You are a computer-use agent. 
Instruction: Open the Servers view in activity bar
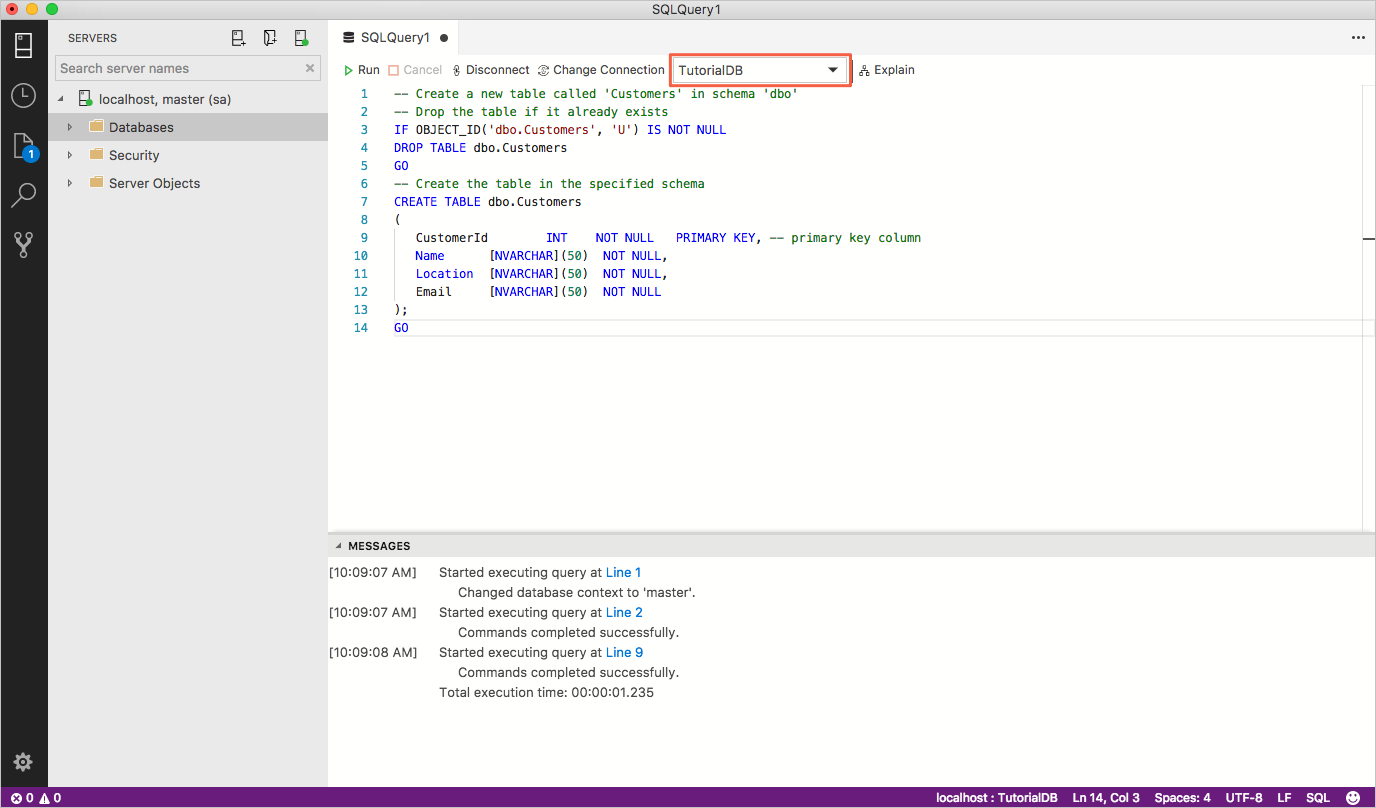coord(24,46)
